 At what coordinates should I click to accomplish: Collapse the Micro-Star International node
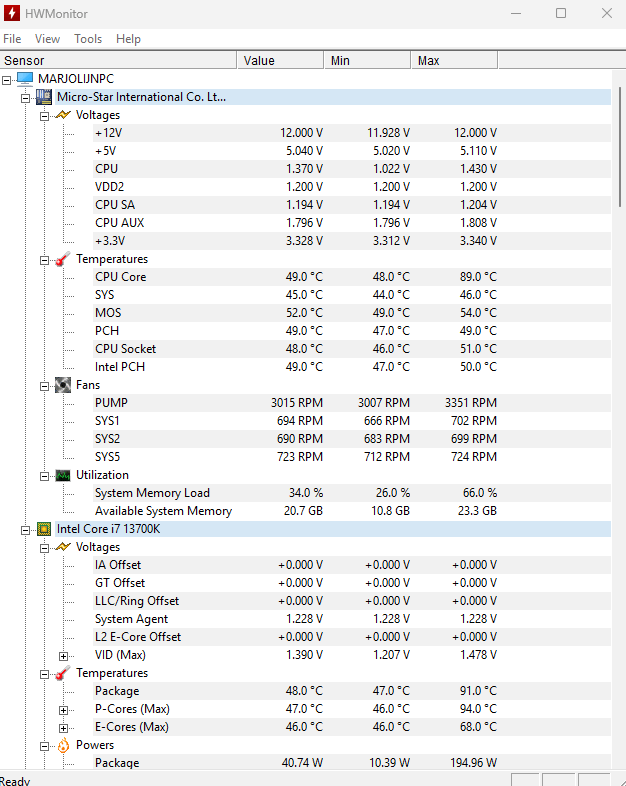(x=25, y=98)
